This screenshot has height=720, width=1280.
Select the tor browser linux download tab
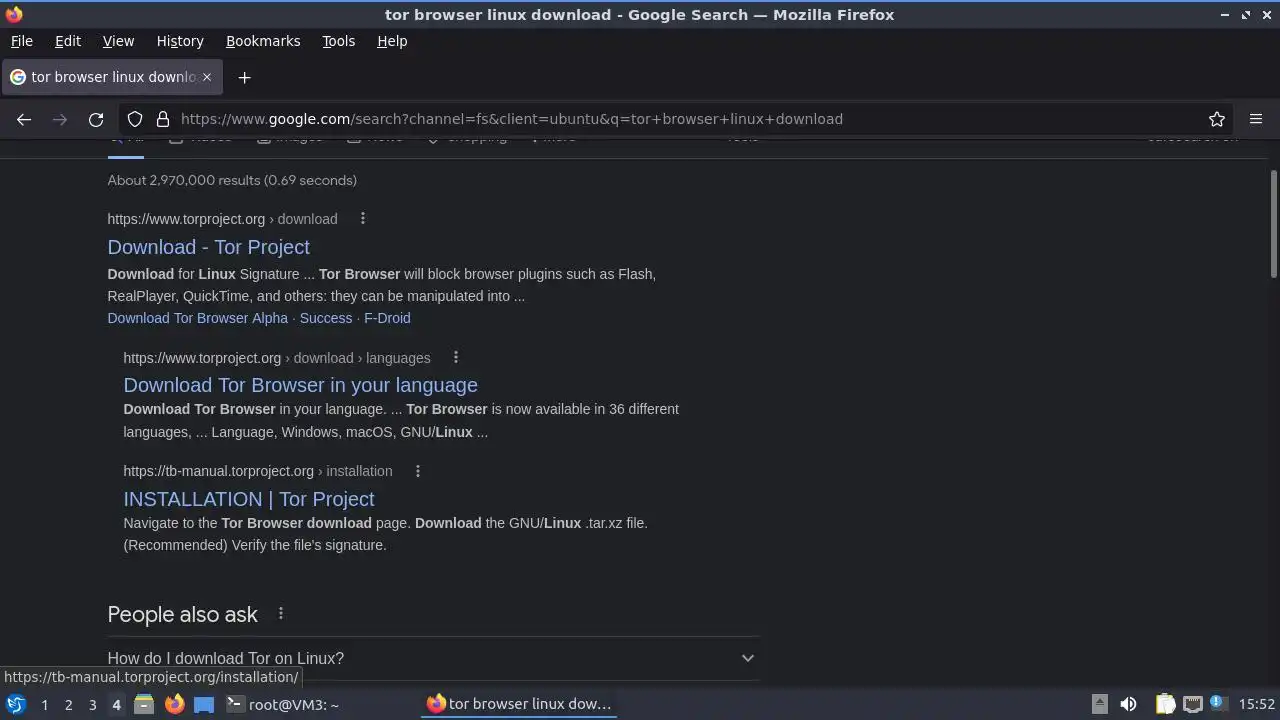pos(112,77)
